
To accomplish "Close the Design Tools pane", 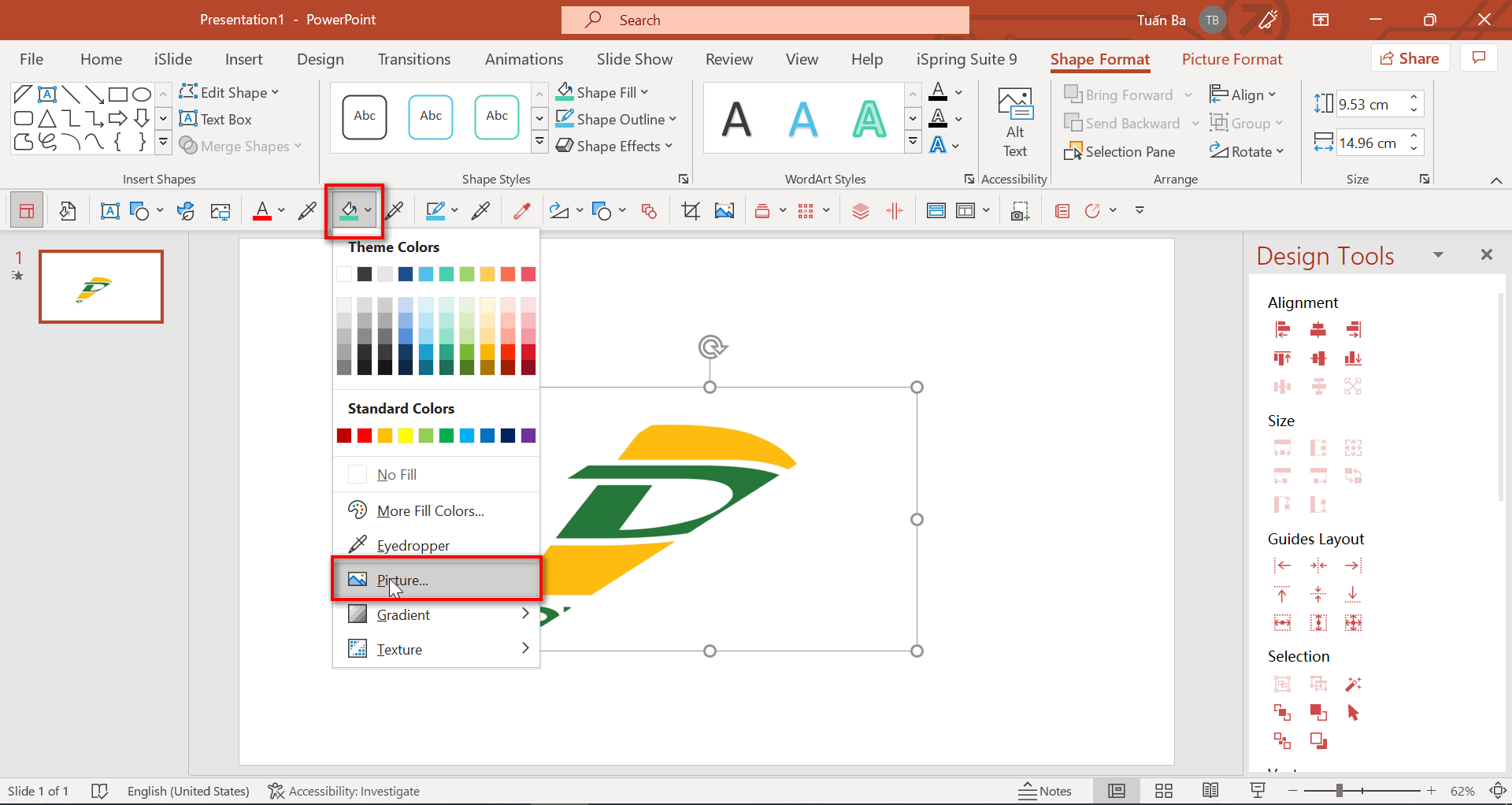I will click(x=1487, y=254).
